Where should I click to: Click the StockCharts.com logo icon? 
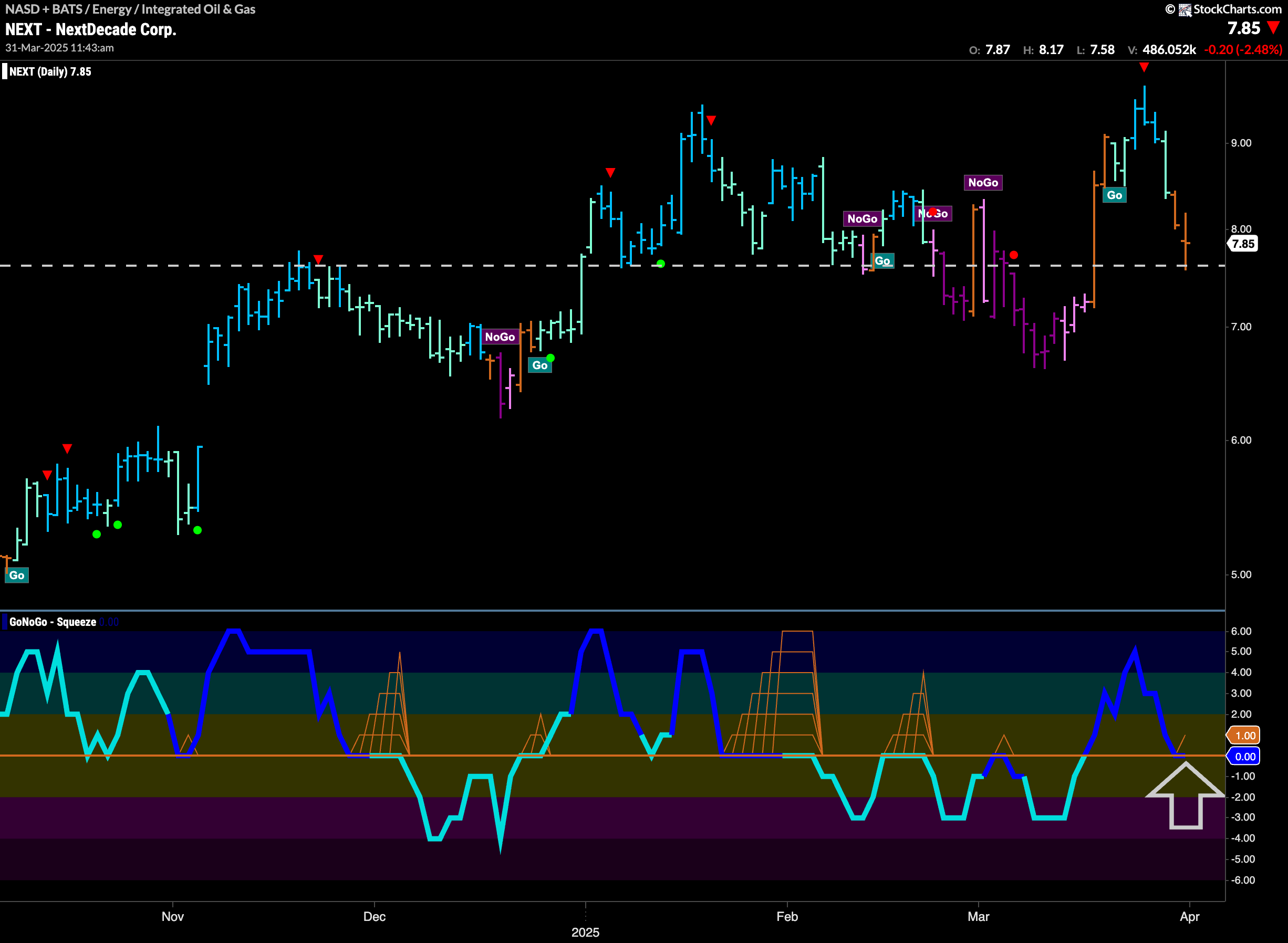pos(1185,9)
